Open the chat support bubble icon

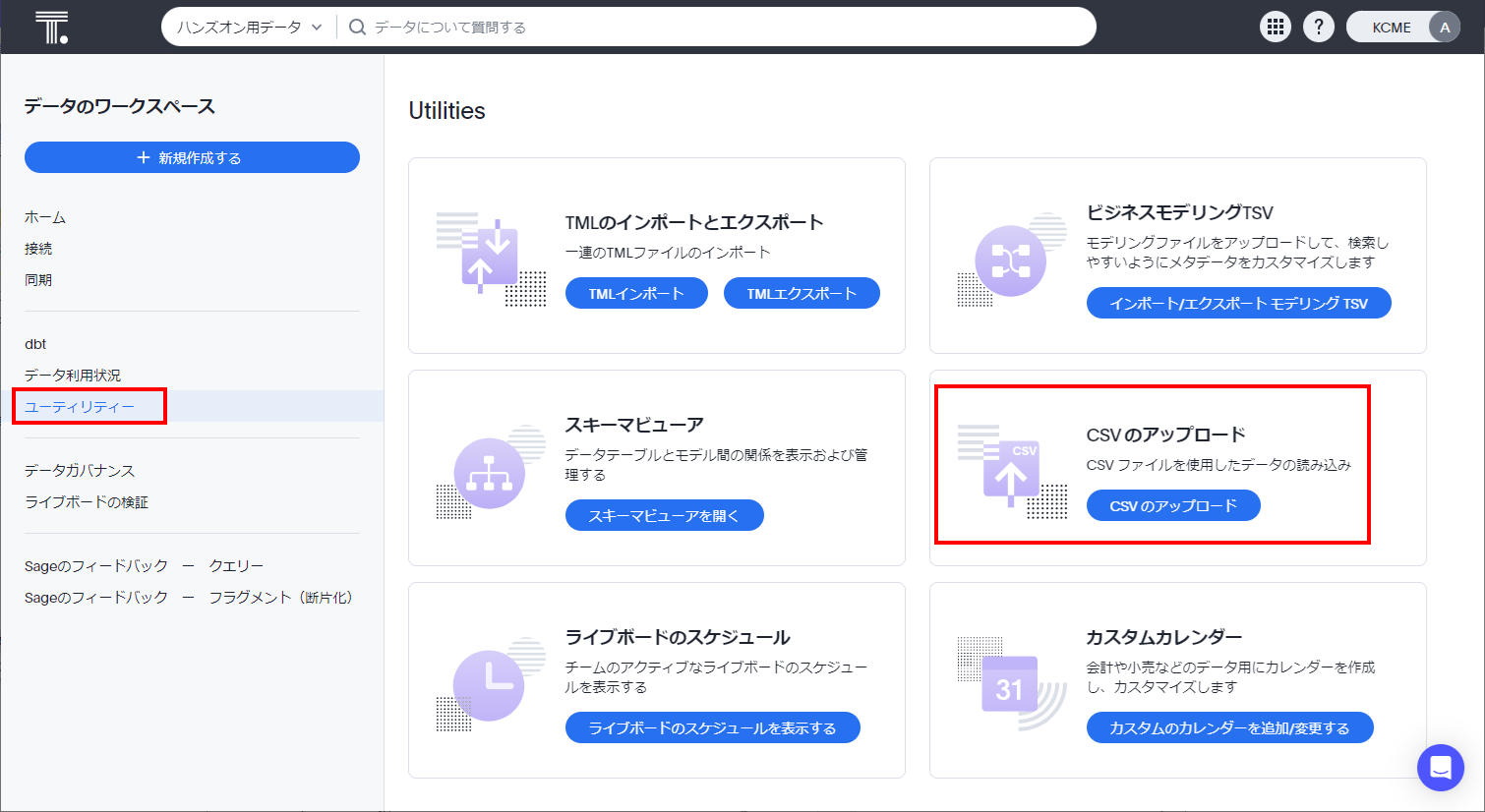click(1440, 768)
